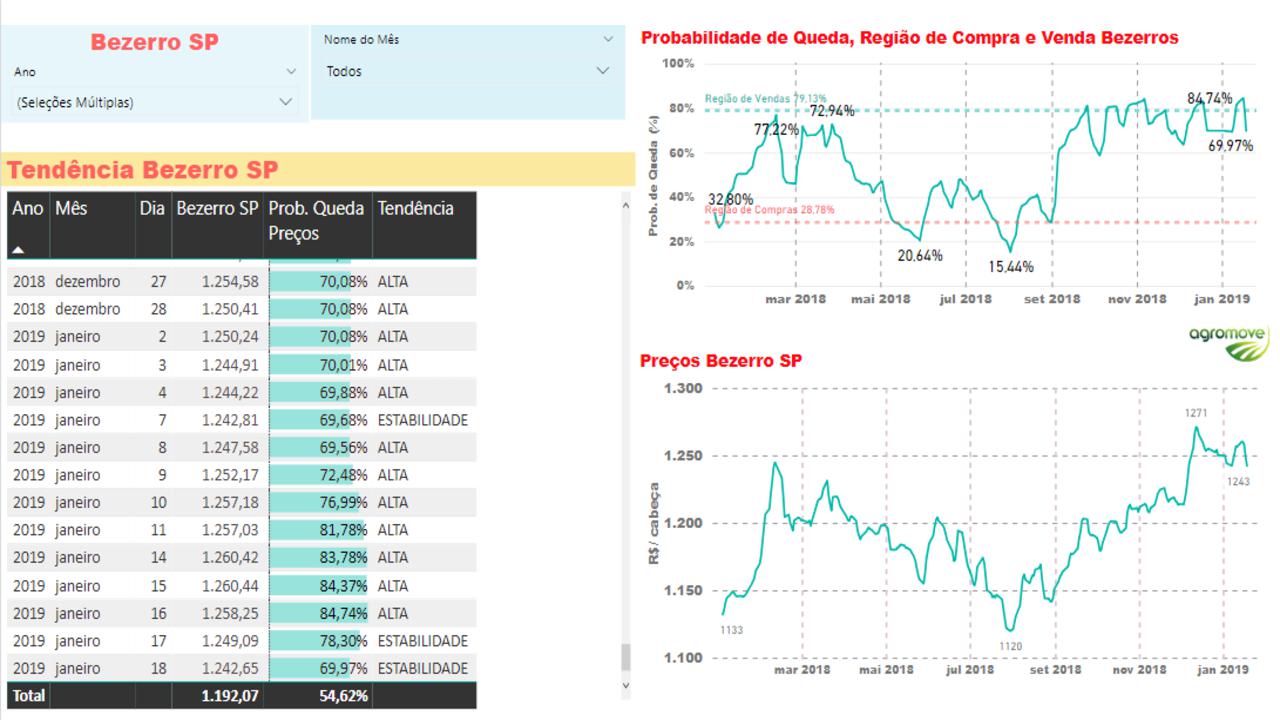Screen dimensions: 1280x720
Task: Select price cell 1.254,58
Action: pyautogui.click(x=229, y=282)
